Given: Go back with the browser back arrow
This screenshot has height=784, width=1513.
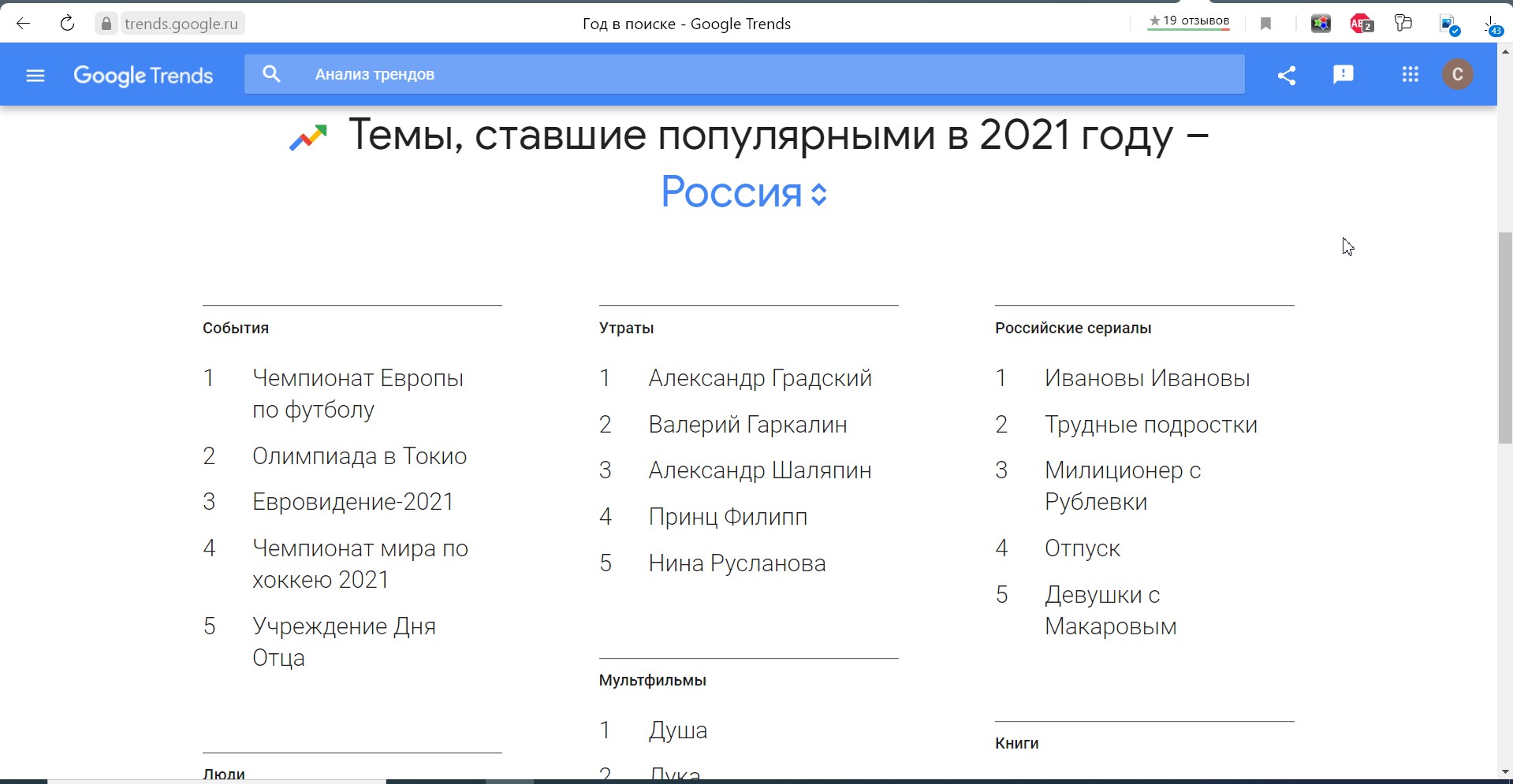Looking at the screenshot, I should click(x=23, y=24).
